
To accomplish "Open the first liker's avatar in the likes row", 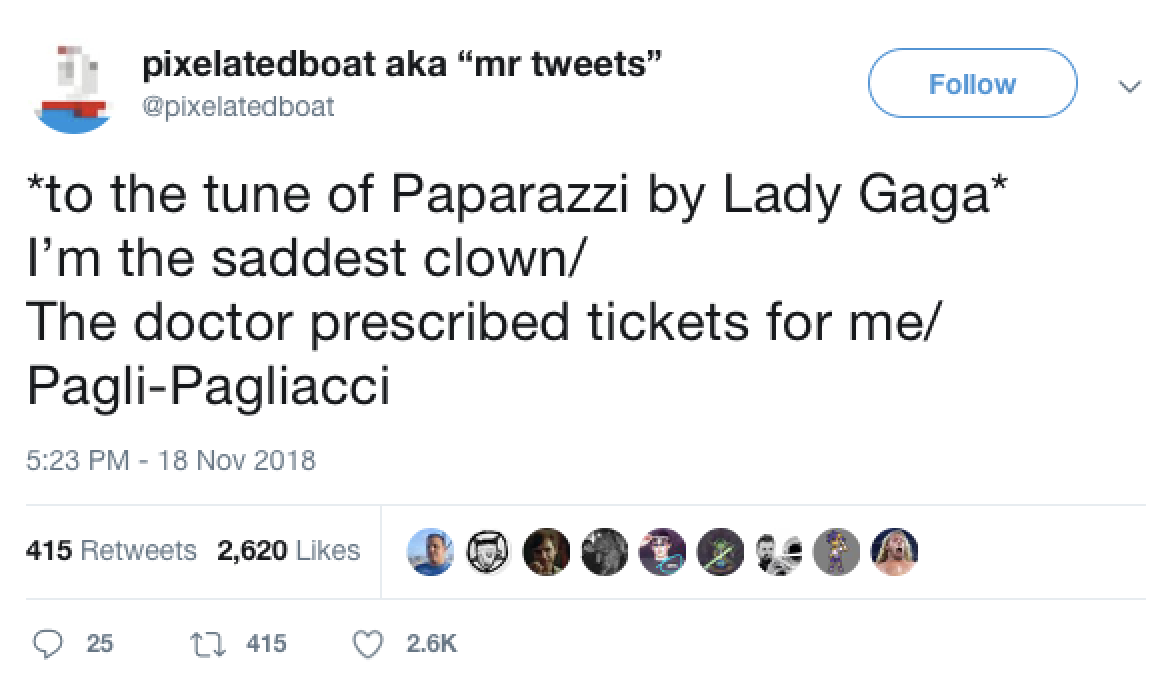I will point(430,551).
